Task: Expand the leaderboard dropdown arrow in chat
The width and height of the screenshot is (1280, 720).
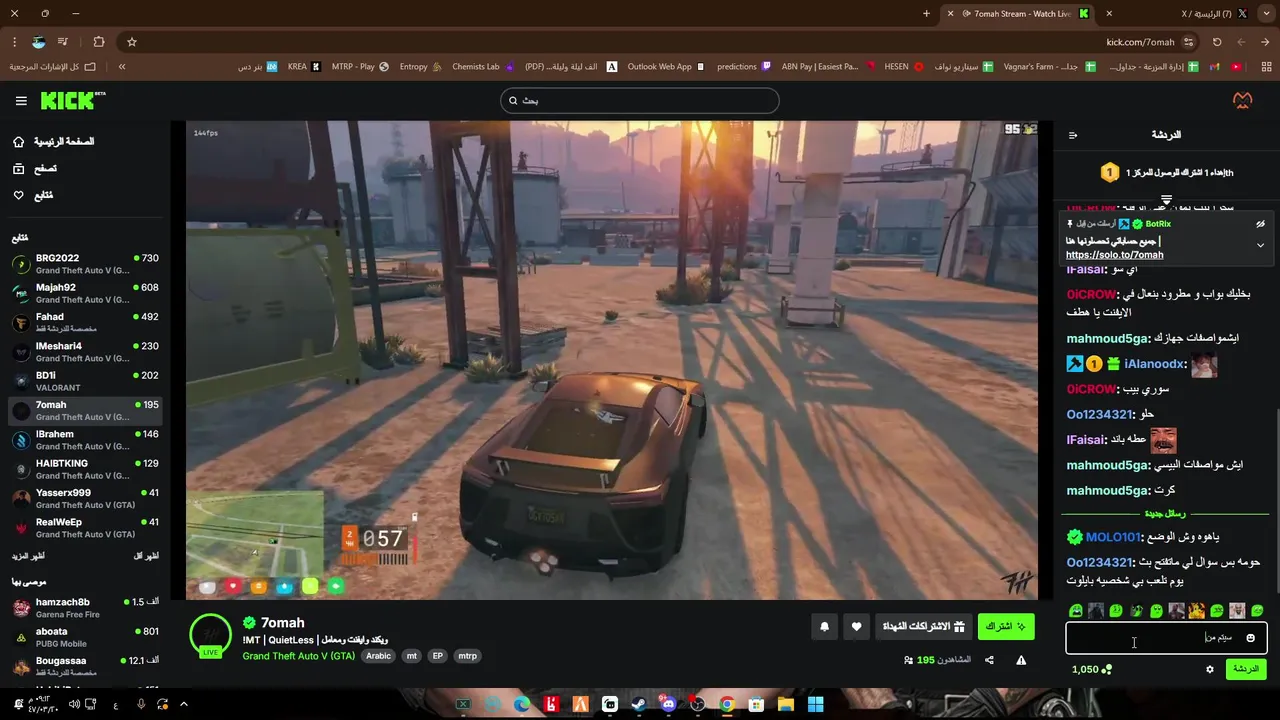Action: (x=1166, y=200)
